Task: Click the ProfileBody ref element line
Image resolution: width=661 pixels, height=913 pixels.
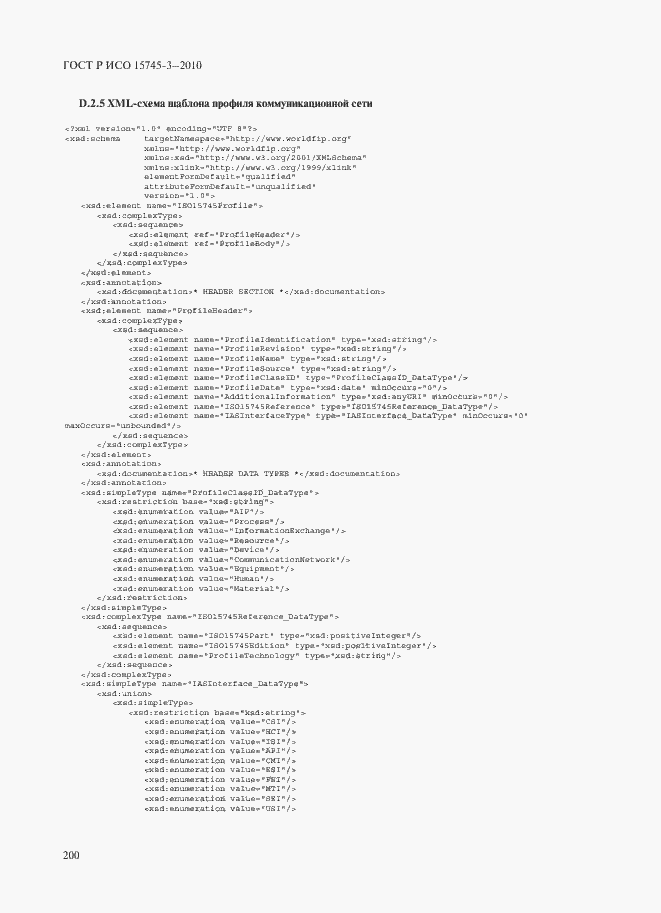Action: (x=210, y=244)
